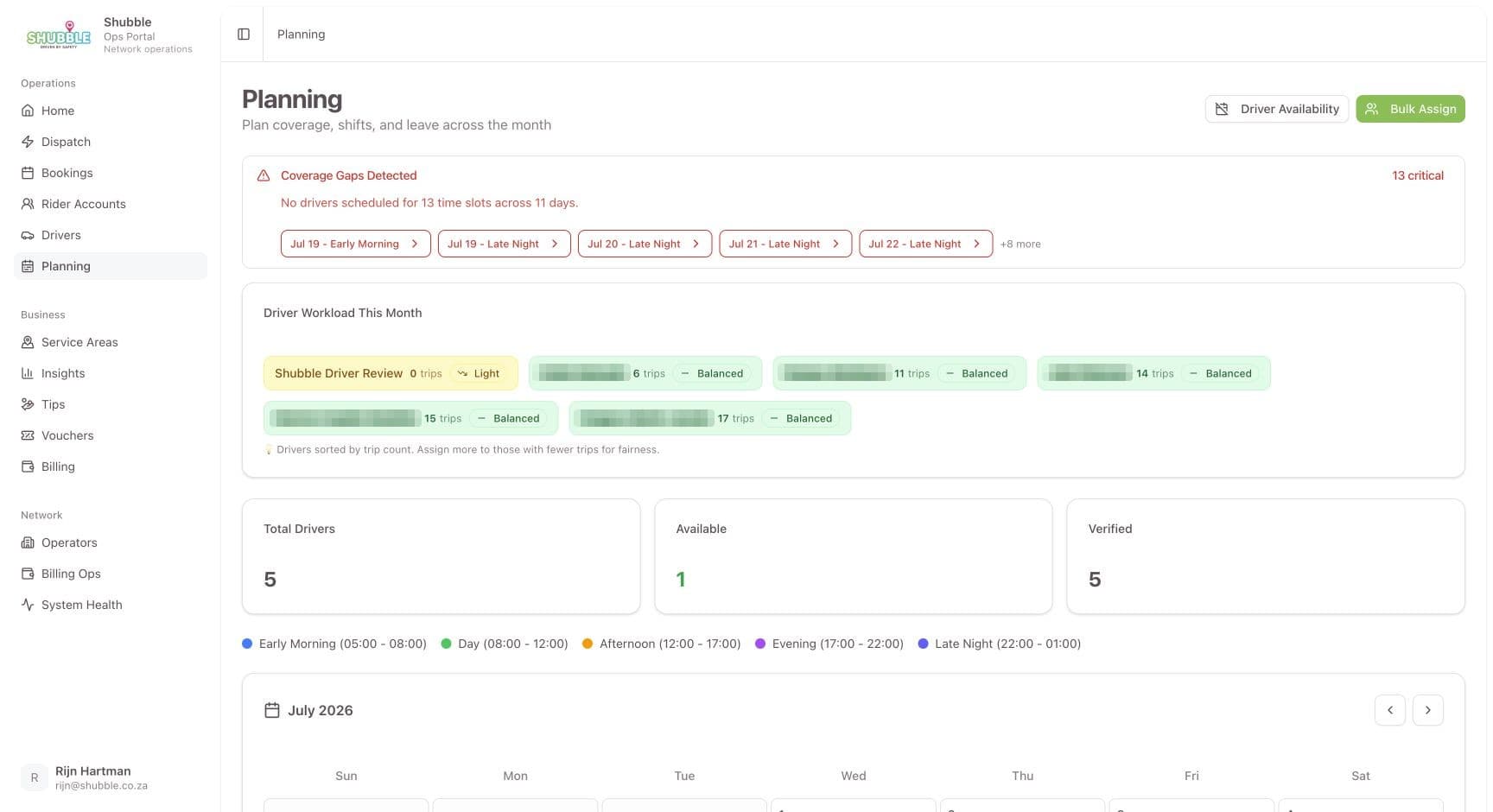The width and height of the screenshot is (1493, 812).
Task: Click the Early Morning blue legend dot
Action: tap(247, 644)
